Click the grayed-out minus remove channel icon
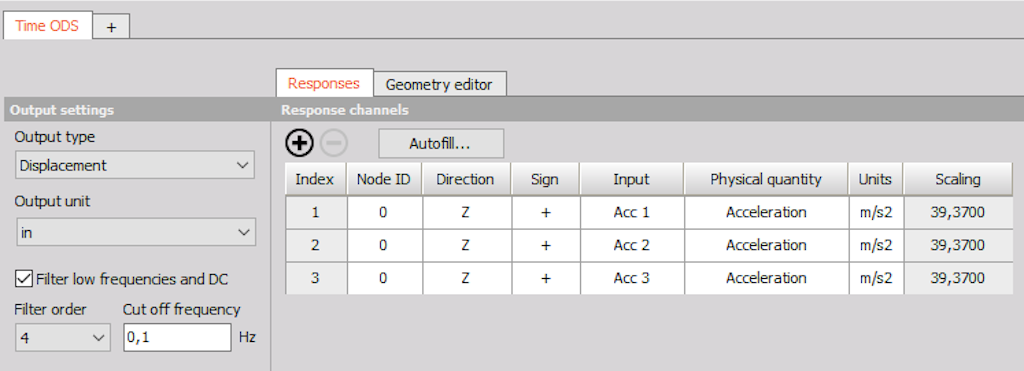This screenshot has height=371, width=1024. pos(334,143)
